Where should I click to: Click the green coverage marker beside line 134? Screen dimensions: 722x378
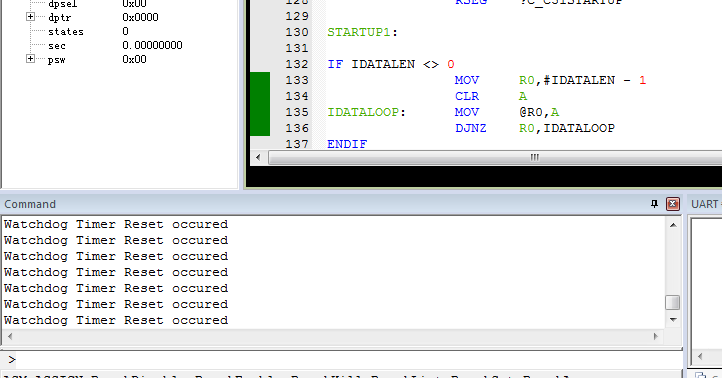coord(260,96)
